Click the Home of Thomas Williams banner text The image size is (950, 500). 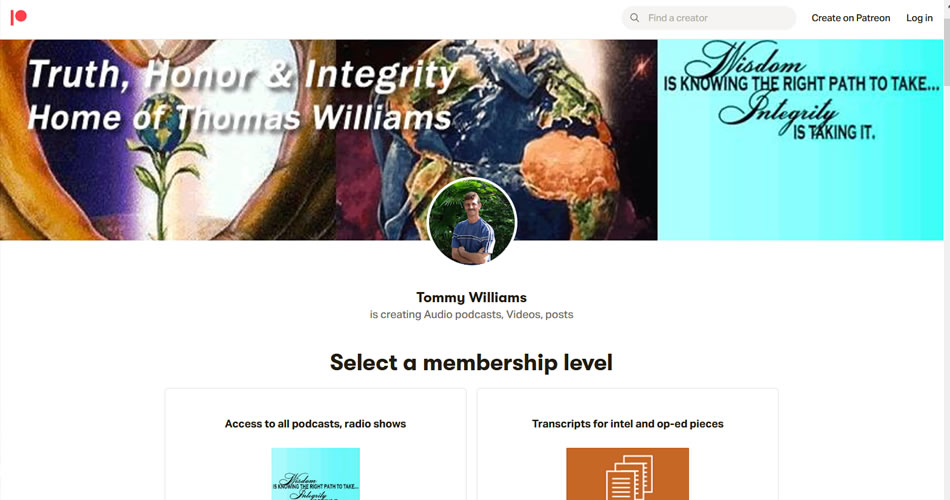[x=239, y=117]
